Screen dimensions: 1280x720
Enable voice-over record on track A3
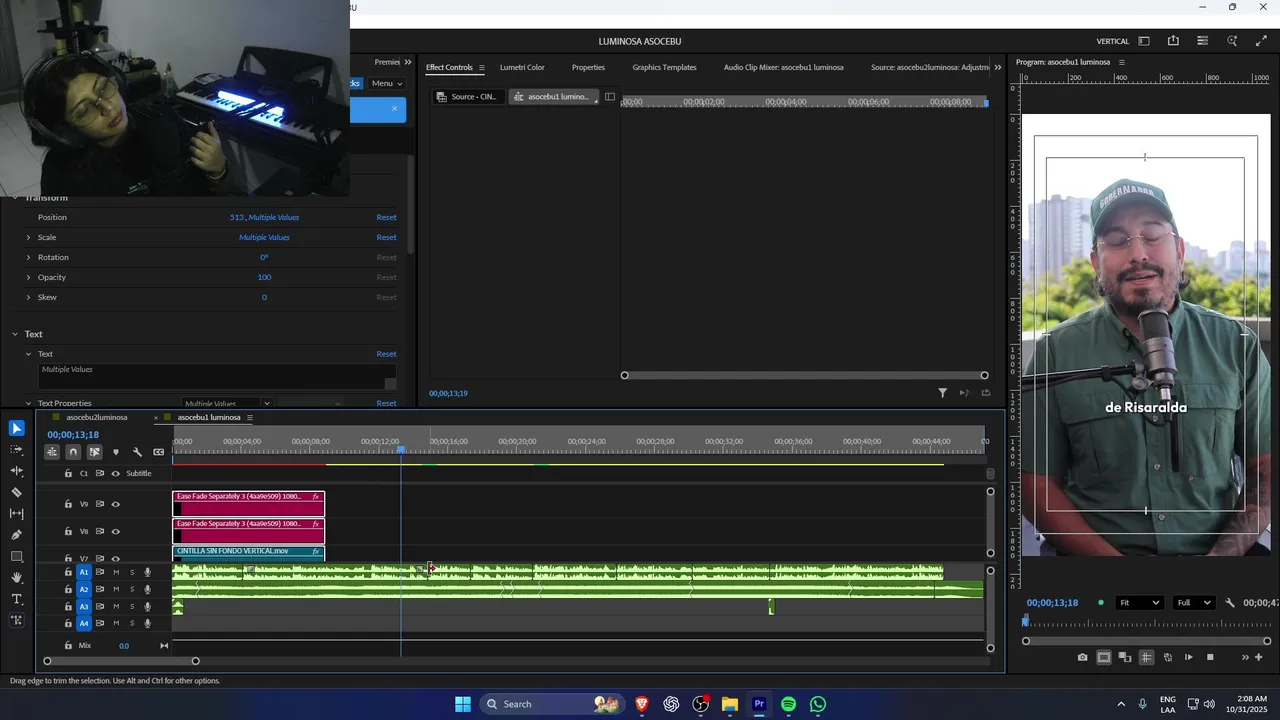(148, 606)
